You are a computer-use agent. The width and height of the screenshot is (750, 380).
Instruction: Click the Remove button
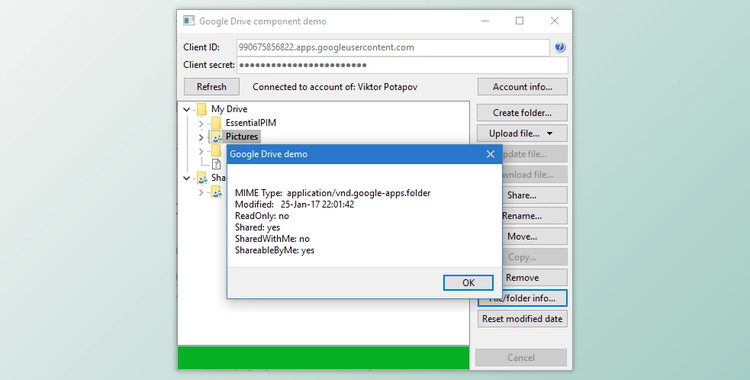534,278
